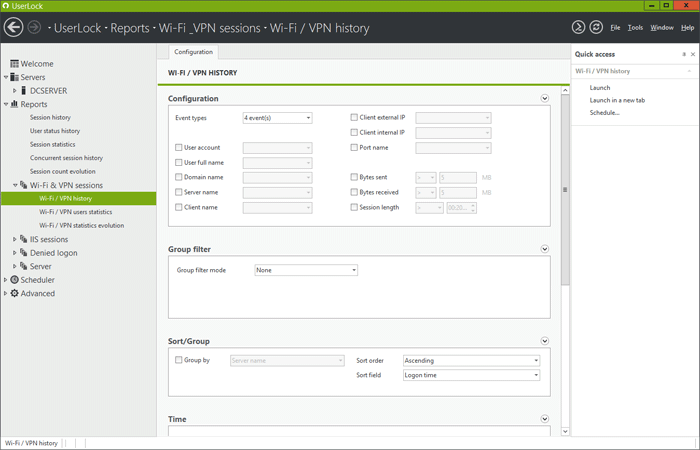Image resolution: width=700 pixels, height=450 pixels.
Task: Collapse the Group filter section chevron
Action: pyautogui.click(x=545, y=249)
